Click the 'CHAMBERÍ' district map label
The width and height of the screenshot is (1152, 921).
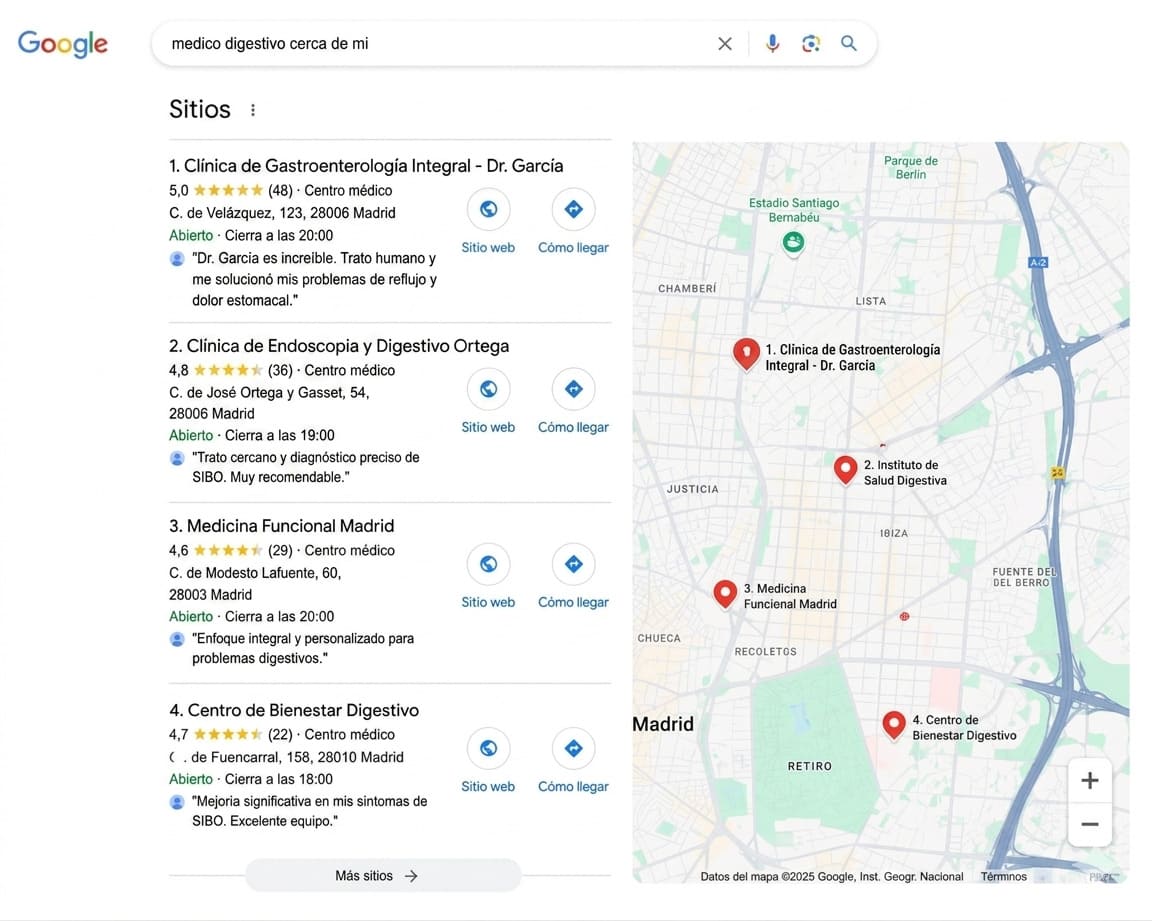pos(687,289)
